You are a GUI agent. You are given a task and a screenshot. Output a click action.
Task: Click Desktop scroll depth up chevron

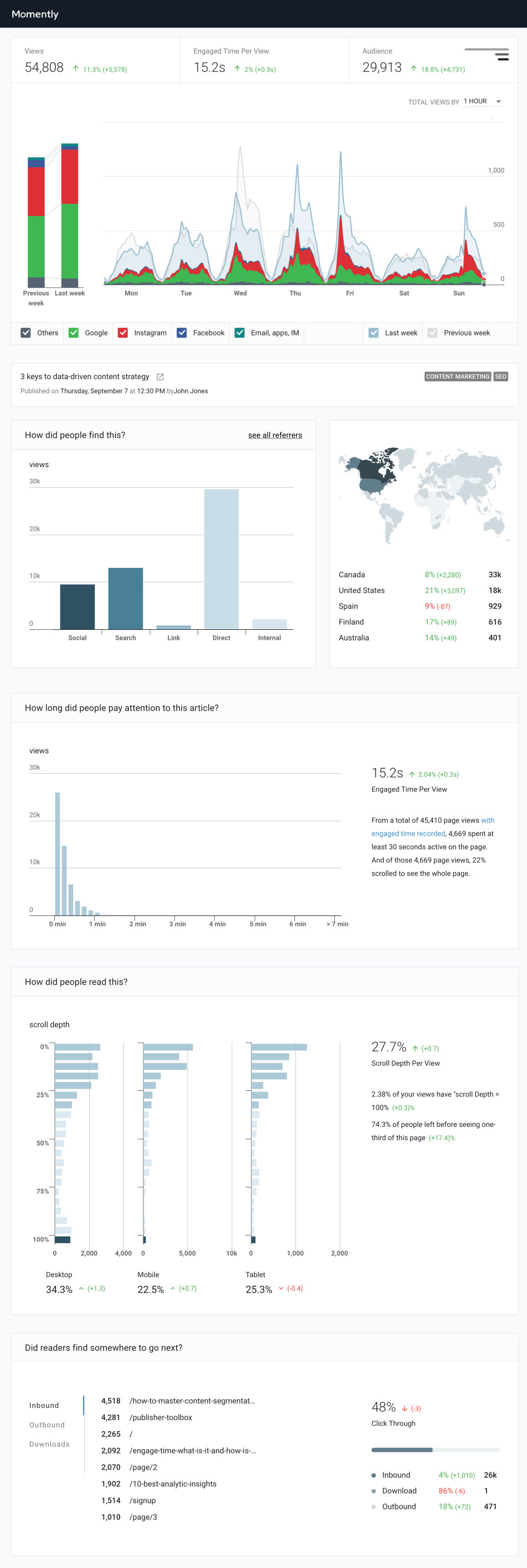[x=81, y=1288]
